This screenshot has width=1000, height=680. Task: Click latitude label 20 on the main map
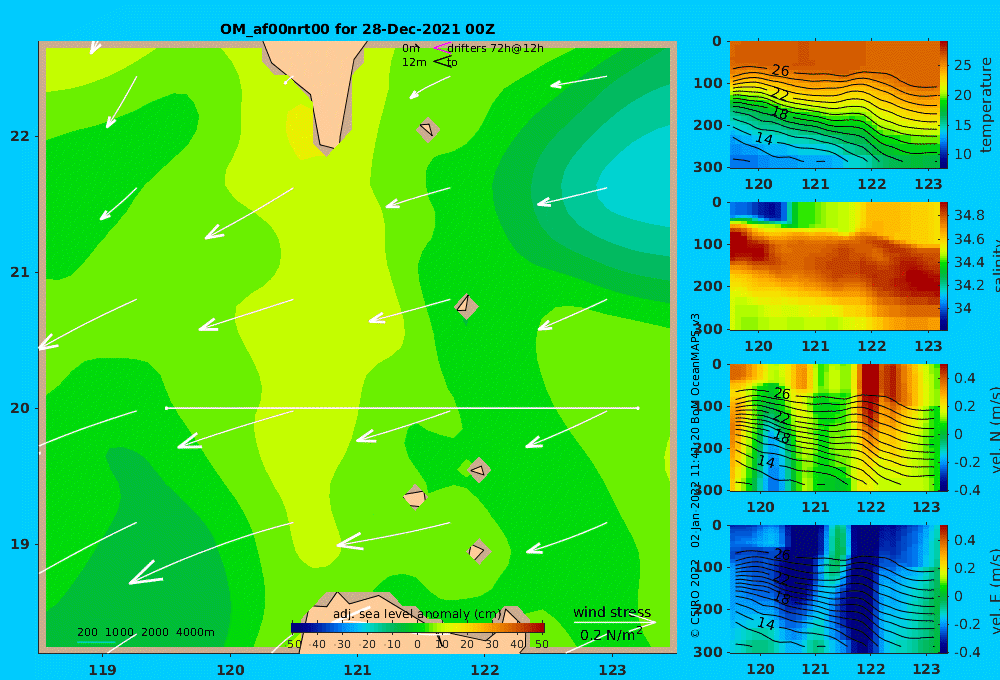pyautogui.click(x=20, y=408)
